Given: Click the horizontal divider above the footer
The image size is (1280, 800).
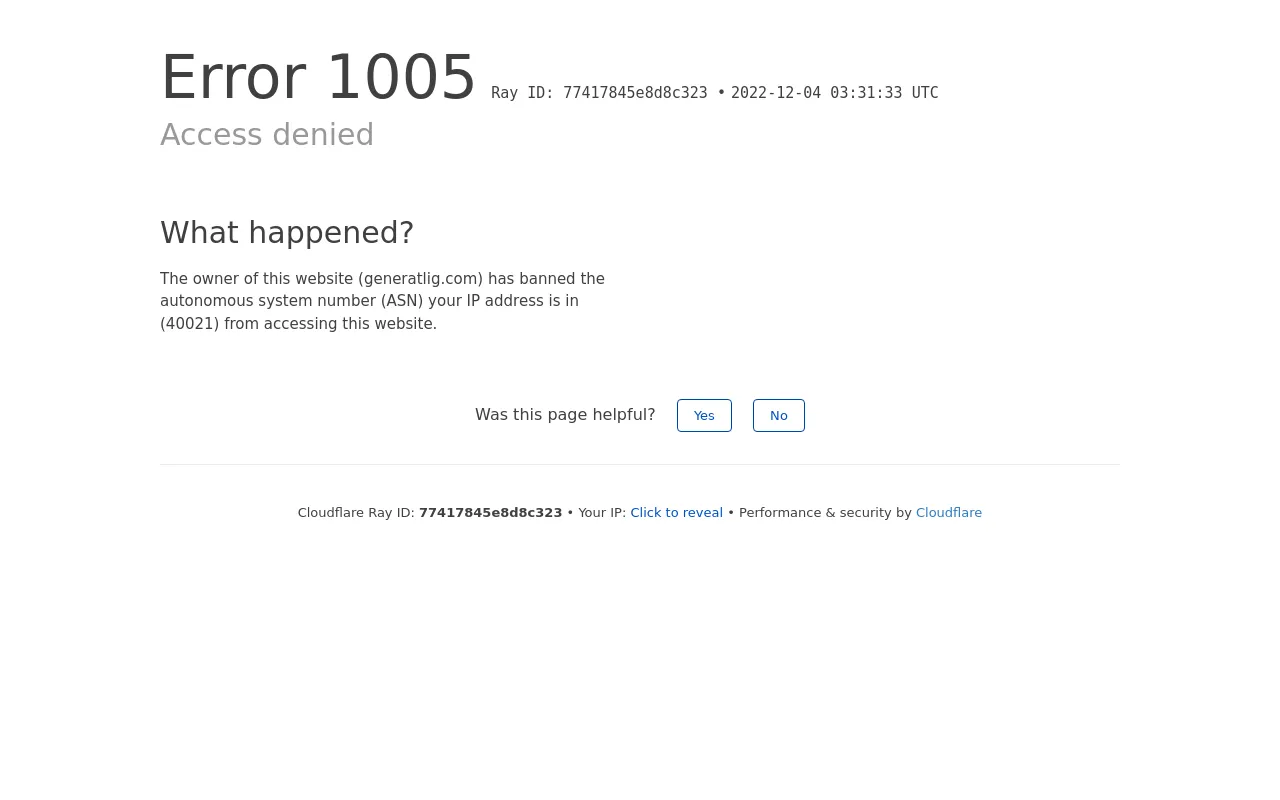Looking at the screenshot, I should point(640,464).
